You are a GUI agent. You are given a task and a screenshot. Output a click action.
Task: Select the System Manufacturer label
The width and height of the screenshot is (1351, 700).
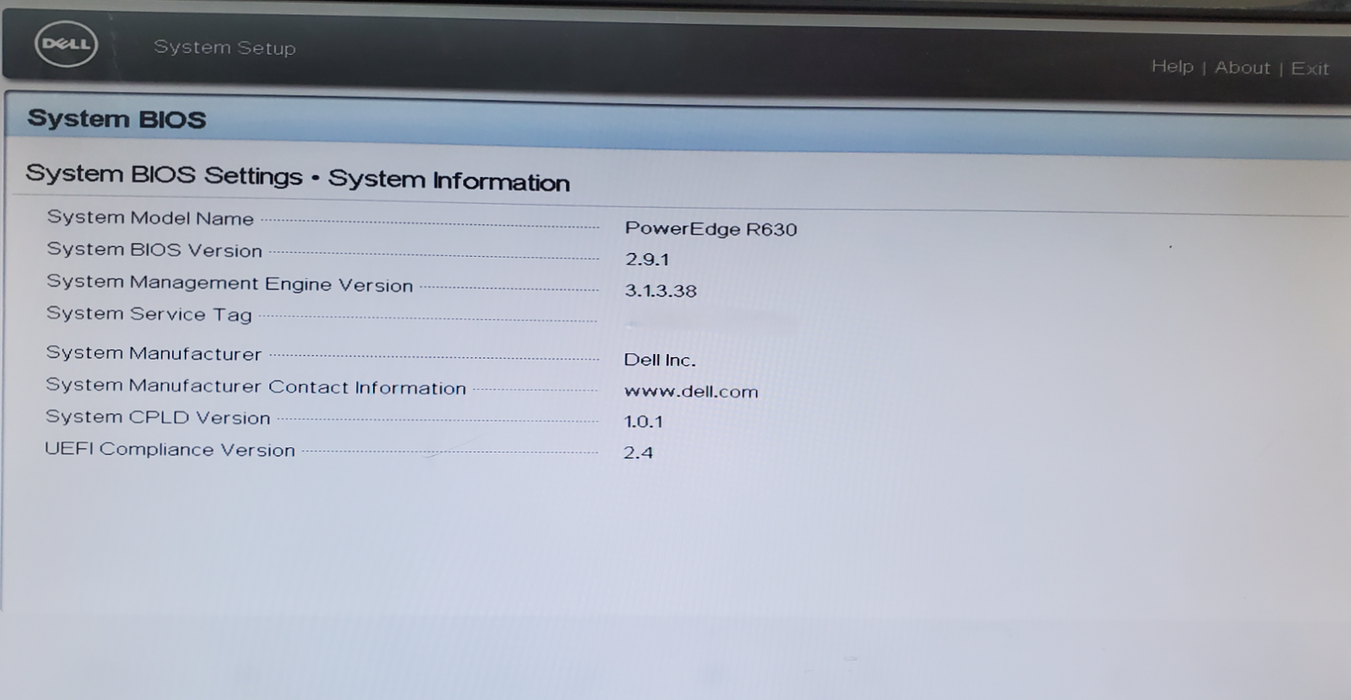[x=153, y=353]
